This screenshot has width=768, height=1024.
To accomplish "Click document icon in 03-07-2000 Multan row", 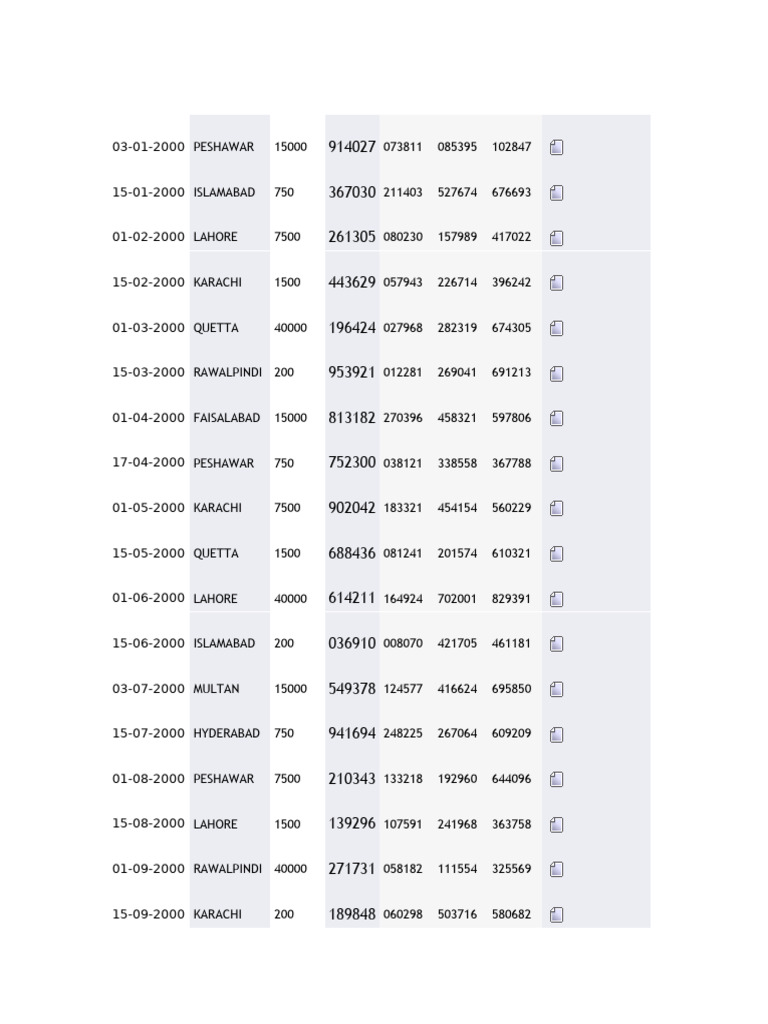I will click(x=556, y=689).
